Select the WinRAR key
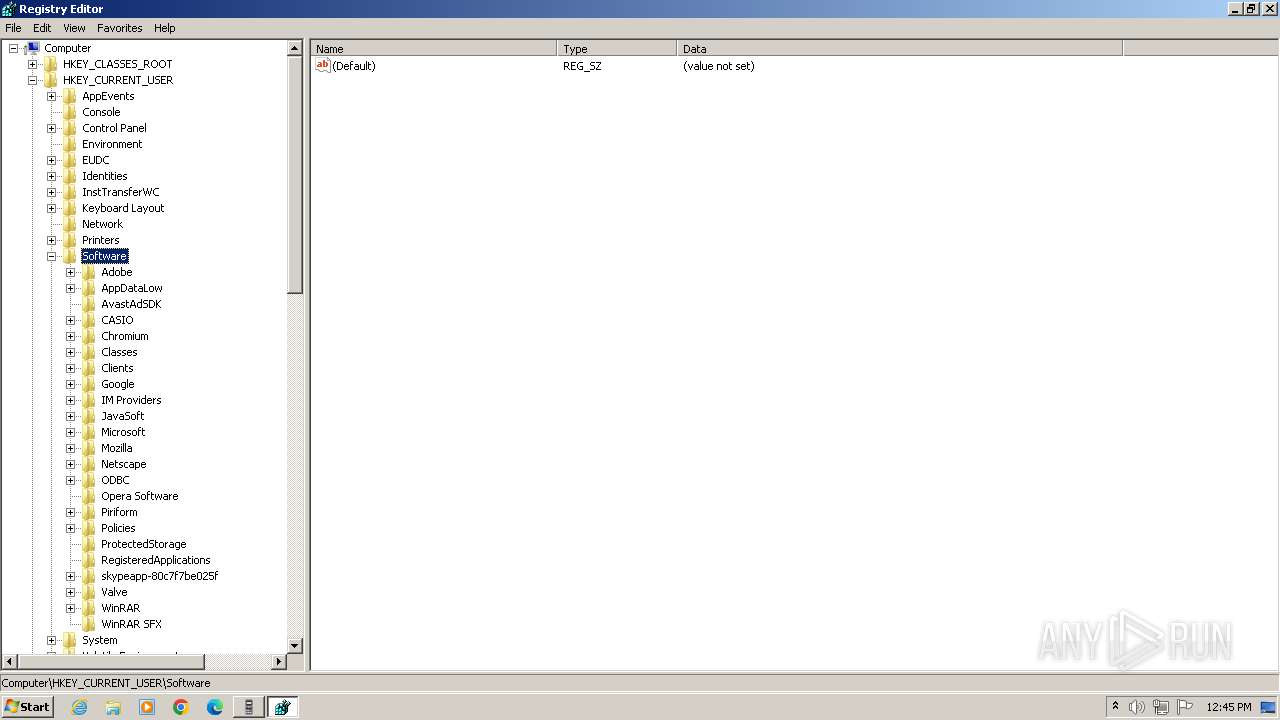 coord(120,608)
